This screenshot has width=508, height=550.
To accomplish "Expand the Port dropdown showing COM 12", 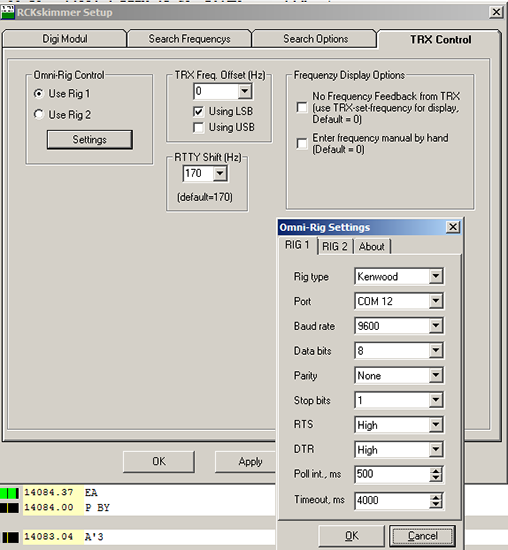I will point(436,301).
